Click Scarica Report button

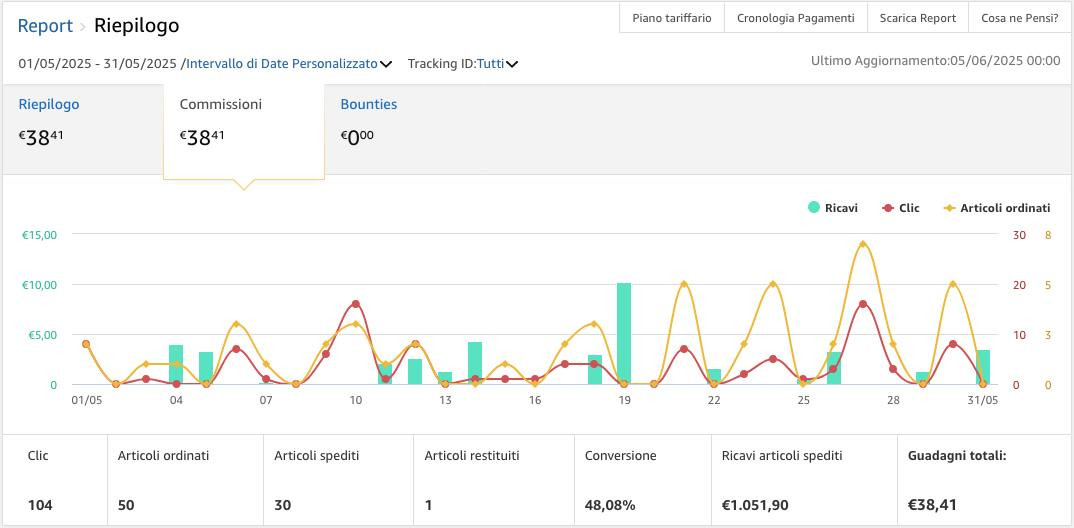pos(918,18)
